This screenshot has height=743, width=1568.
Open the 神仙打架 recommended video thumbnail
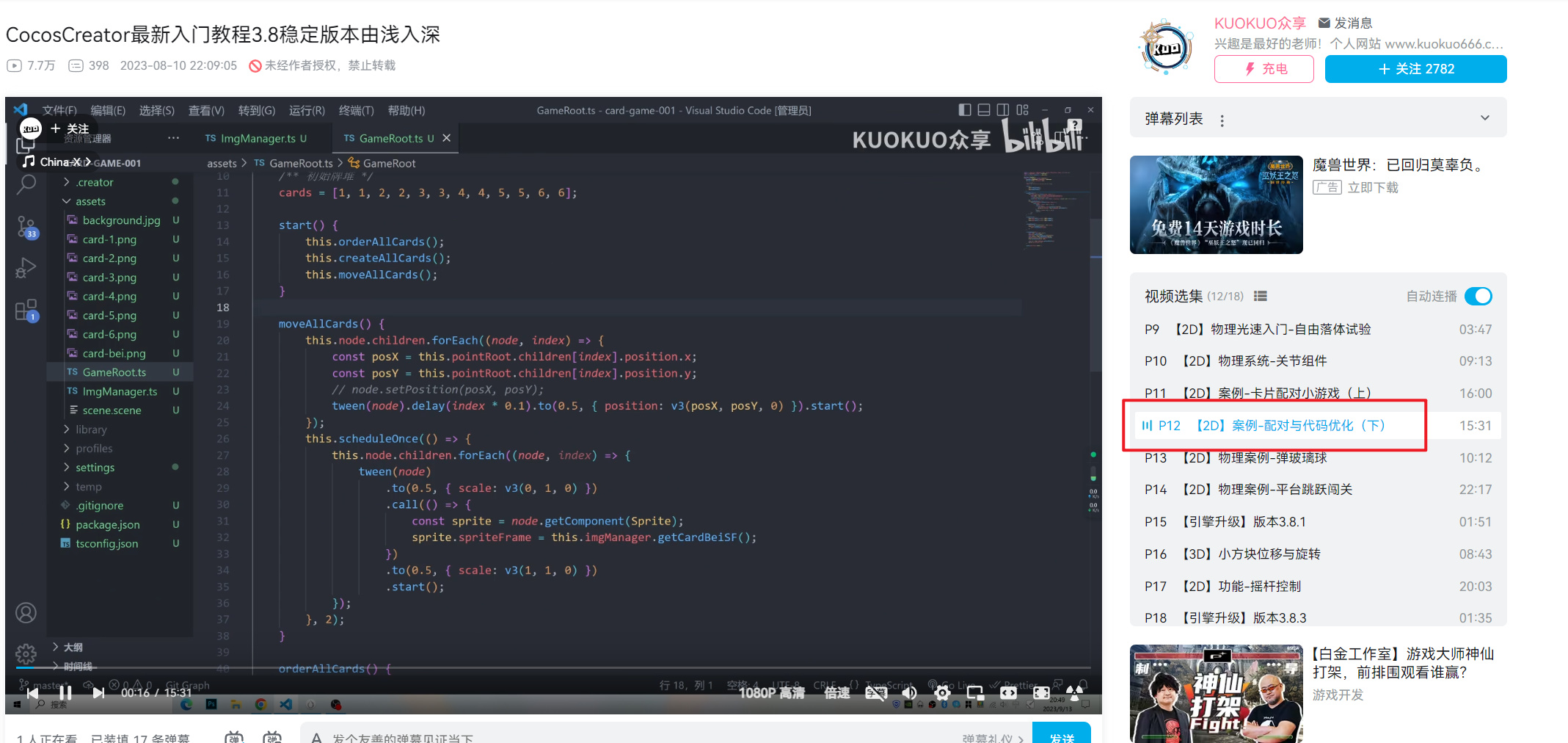(x=1217, y=694)
